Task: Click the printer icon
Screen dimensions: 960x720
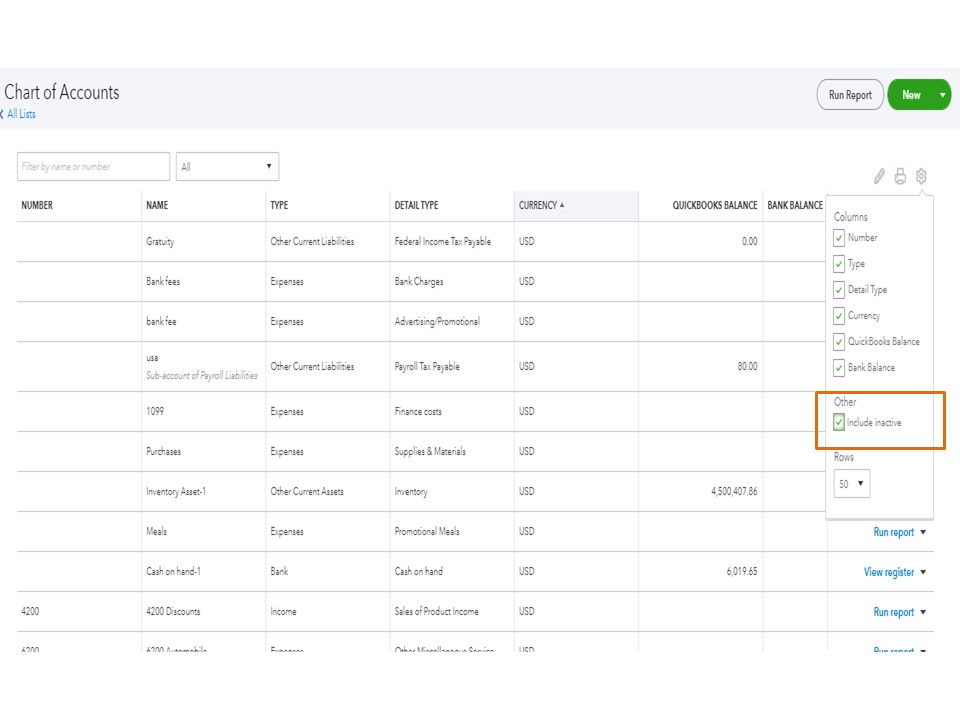Action: (x=900, y=176)
